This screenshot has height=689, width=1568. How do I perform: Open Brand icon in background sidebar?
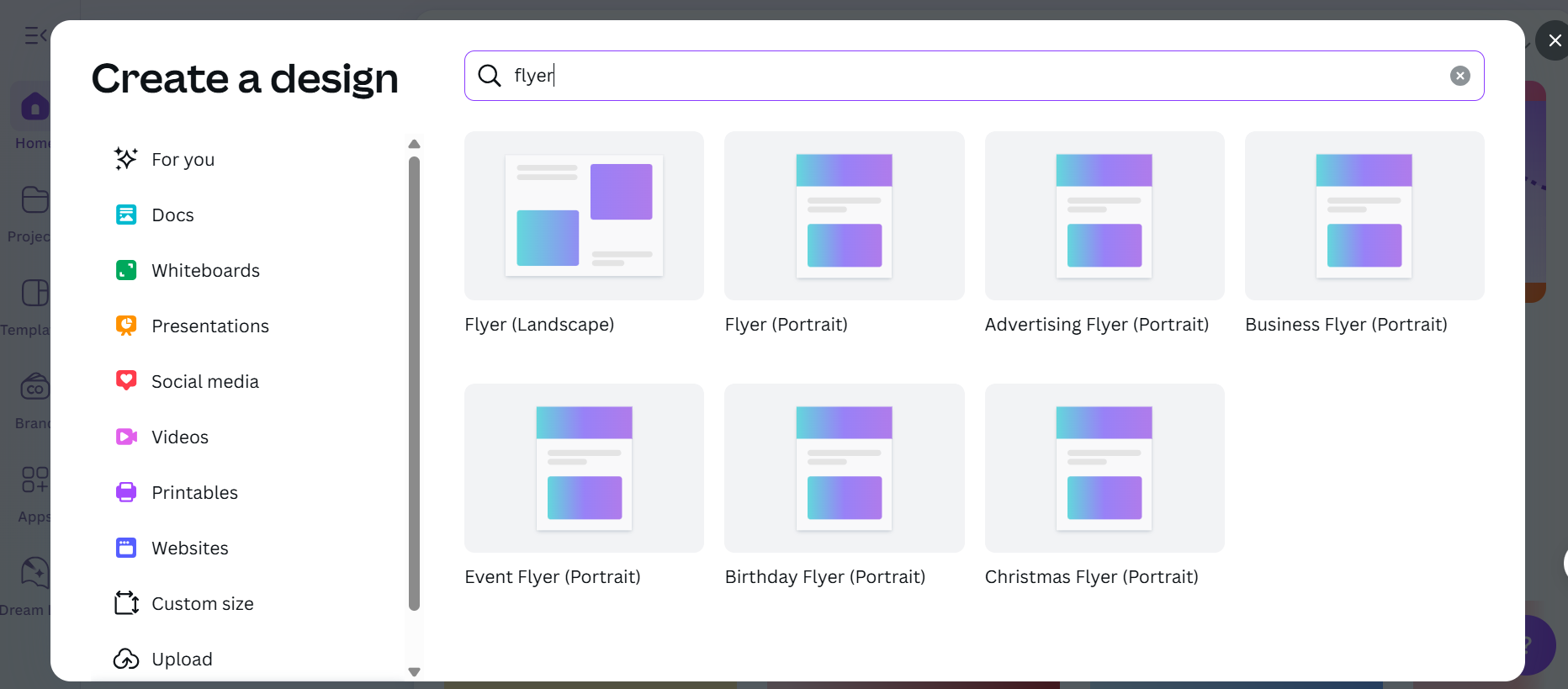[34, 387]
